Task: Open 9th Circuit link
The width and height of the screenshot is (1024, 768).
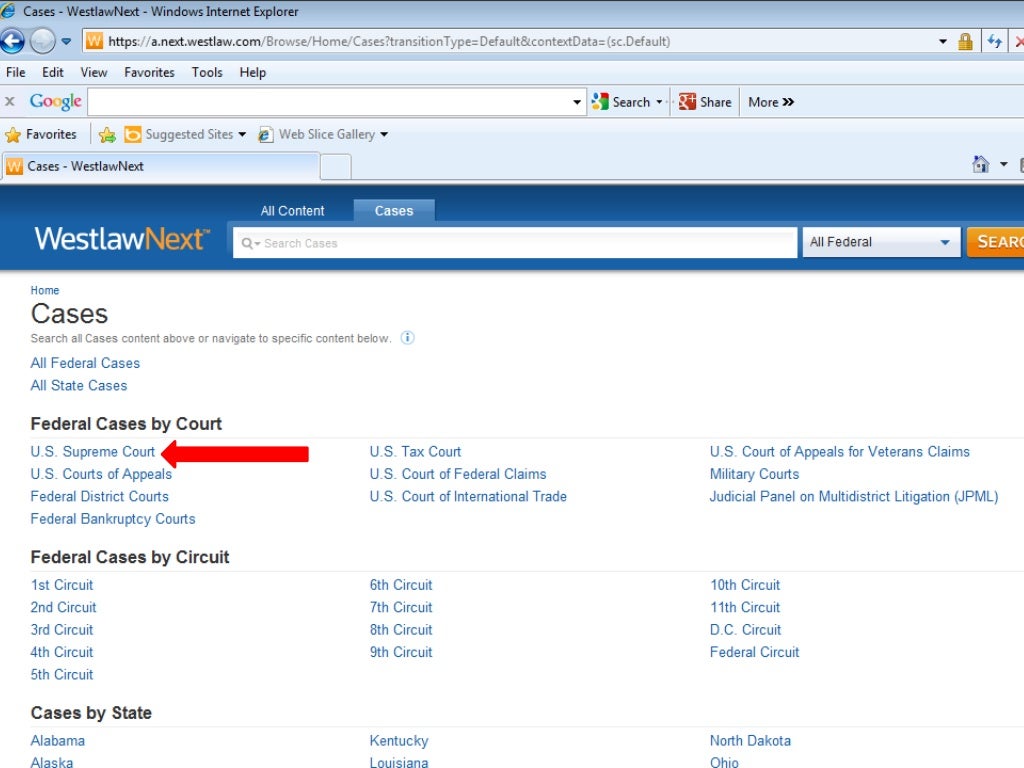Action: 401,652
